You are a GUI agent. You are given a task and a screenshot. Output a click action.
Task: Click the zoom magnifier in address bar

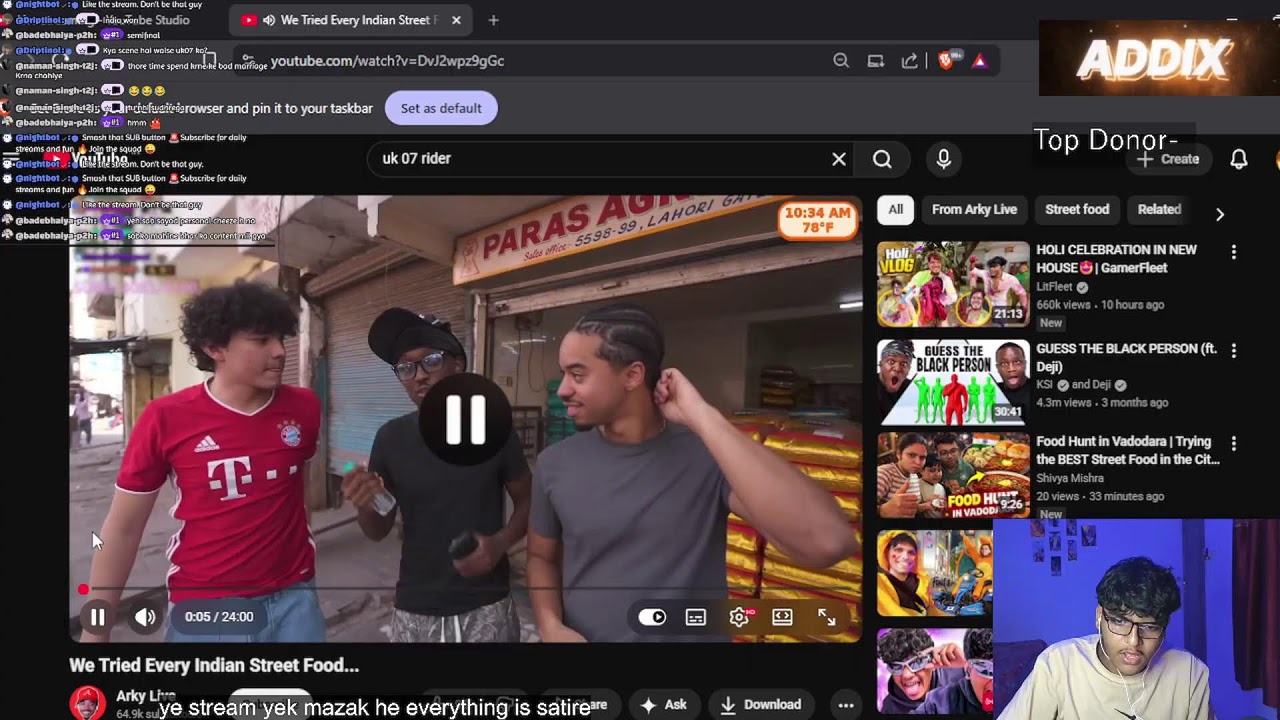coord(841,61)
